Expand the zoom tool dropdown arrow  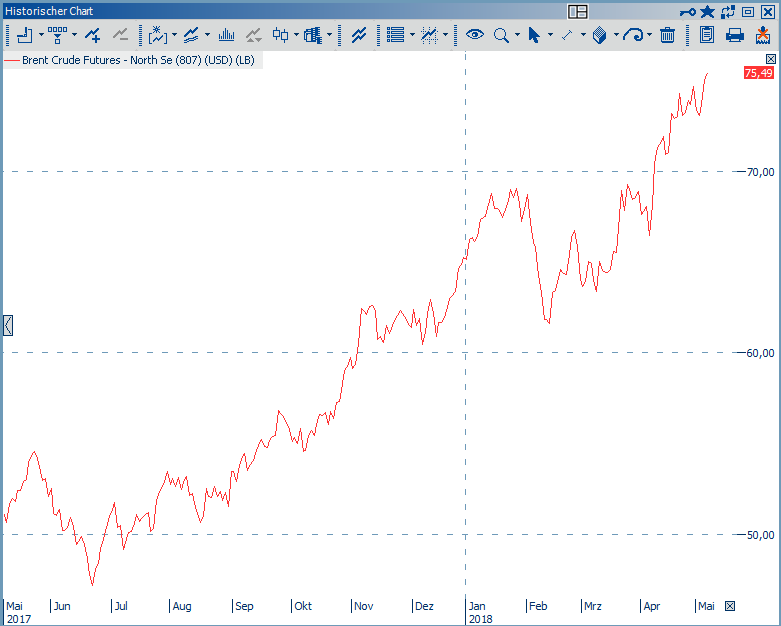[518, 35]
